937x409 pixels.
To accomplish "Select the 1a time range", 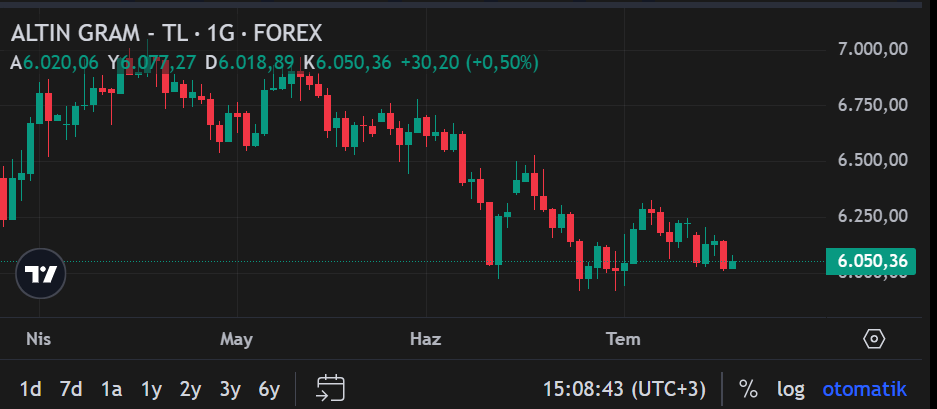I will tap(111, 389).
